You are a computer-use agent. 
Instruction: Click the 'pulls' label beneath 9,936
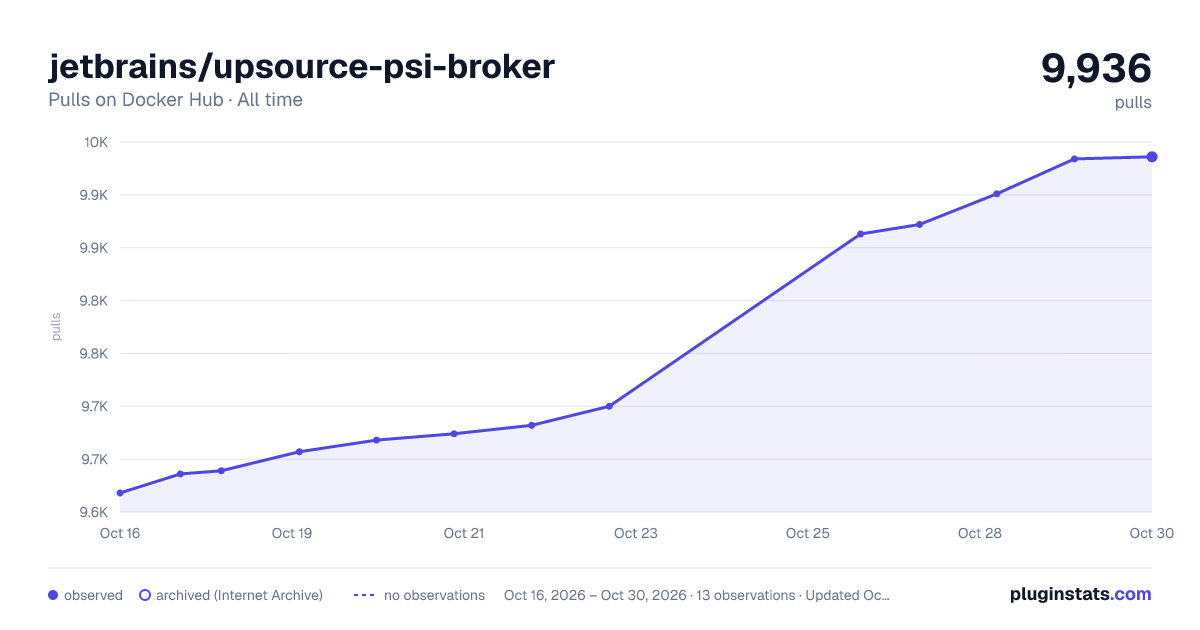(x=1133, y=102)
